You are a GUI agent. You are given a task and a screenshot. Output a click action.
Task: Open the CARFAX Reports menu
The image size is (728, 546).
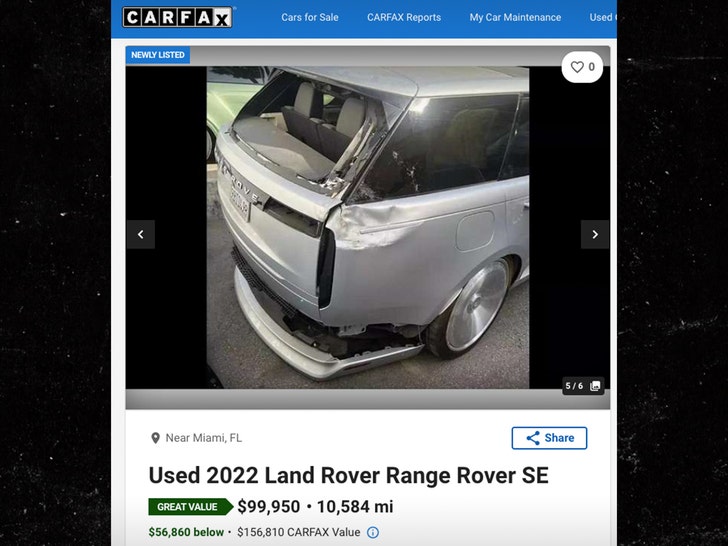404,18
